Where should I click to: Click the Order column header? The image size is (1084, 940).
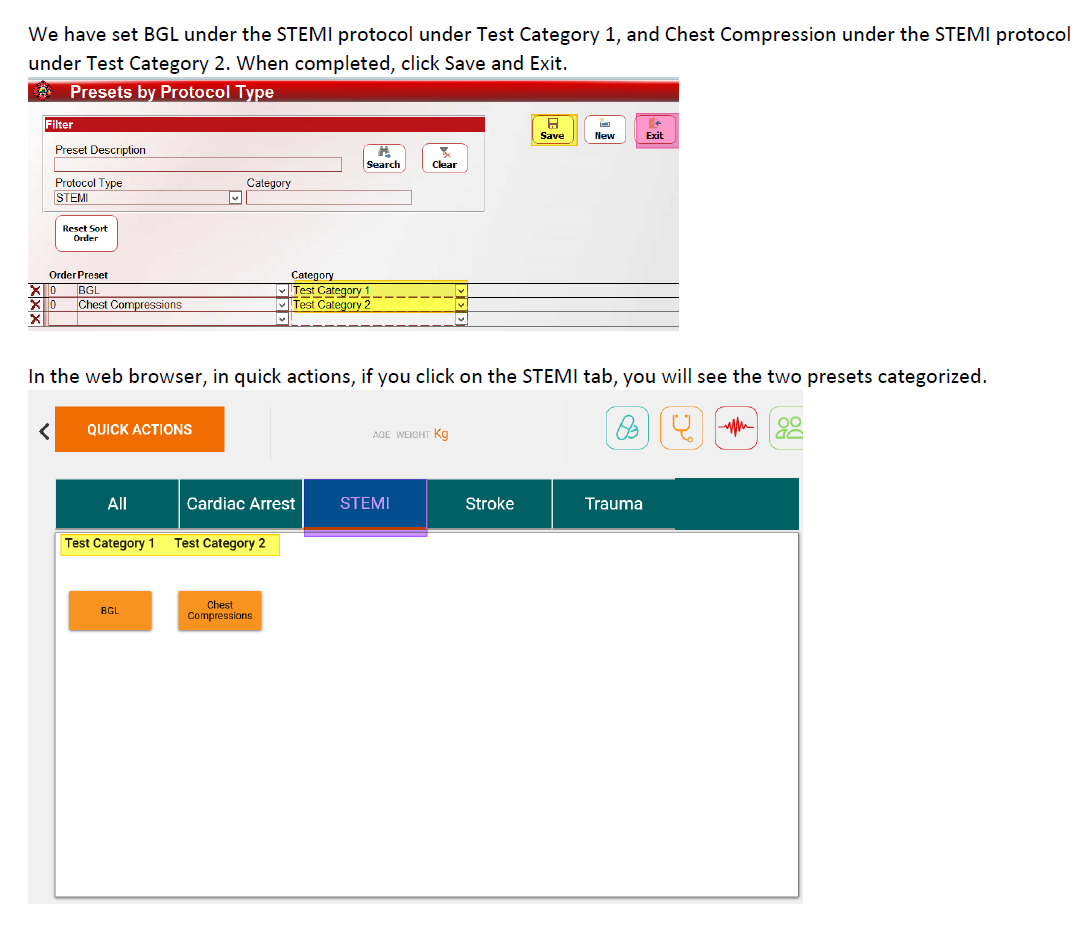coord(62,275)
